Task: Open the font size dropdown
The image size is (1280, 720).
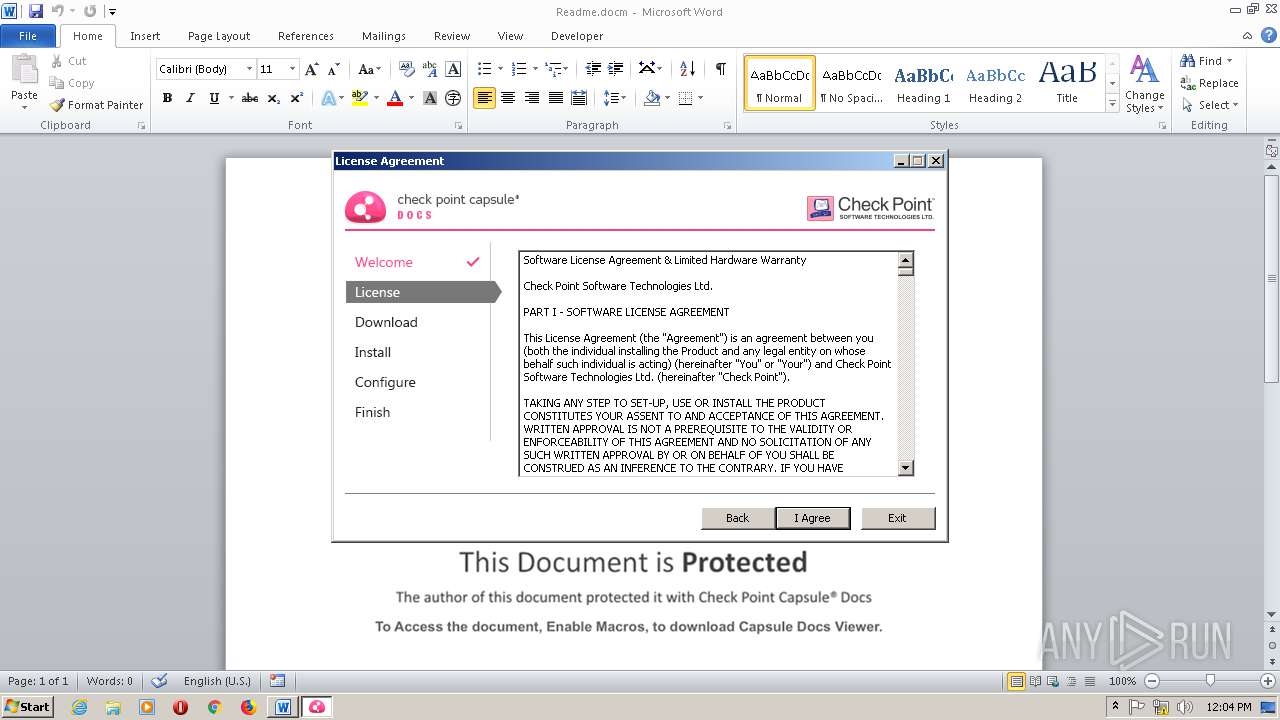Action: pos(292,69)
